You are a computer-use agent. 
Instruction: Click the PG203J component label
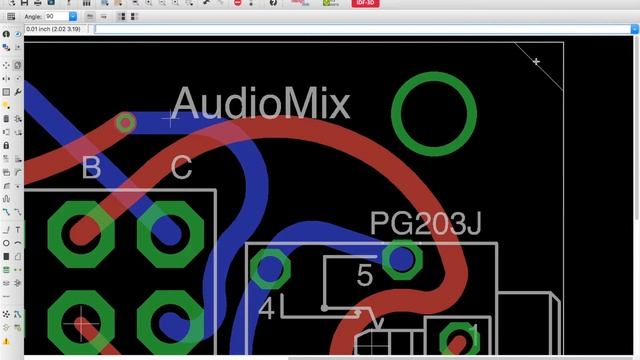pyautogui.click(x=426, y=223)
